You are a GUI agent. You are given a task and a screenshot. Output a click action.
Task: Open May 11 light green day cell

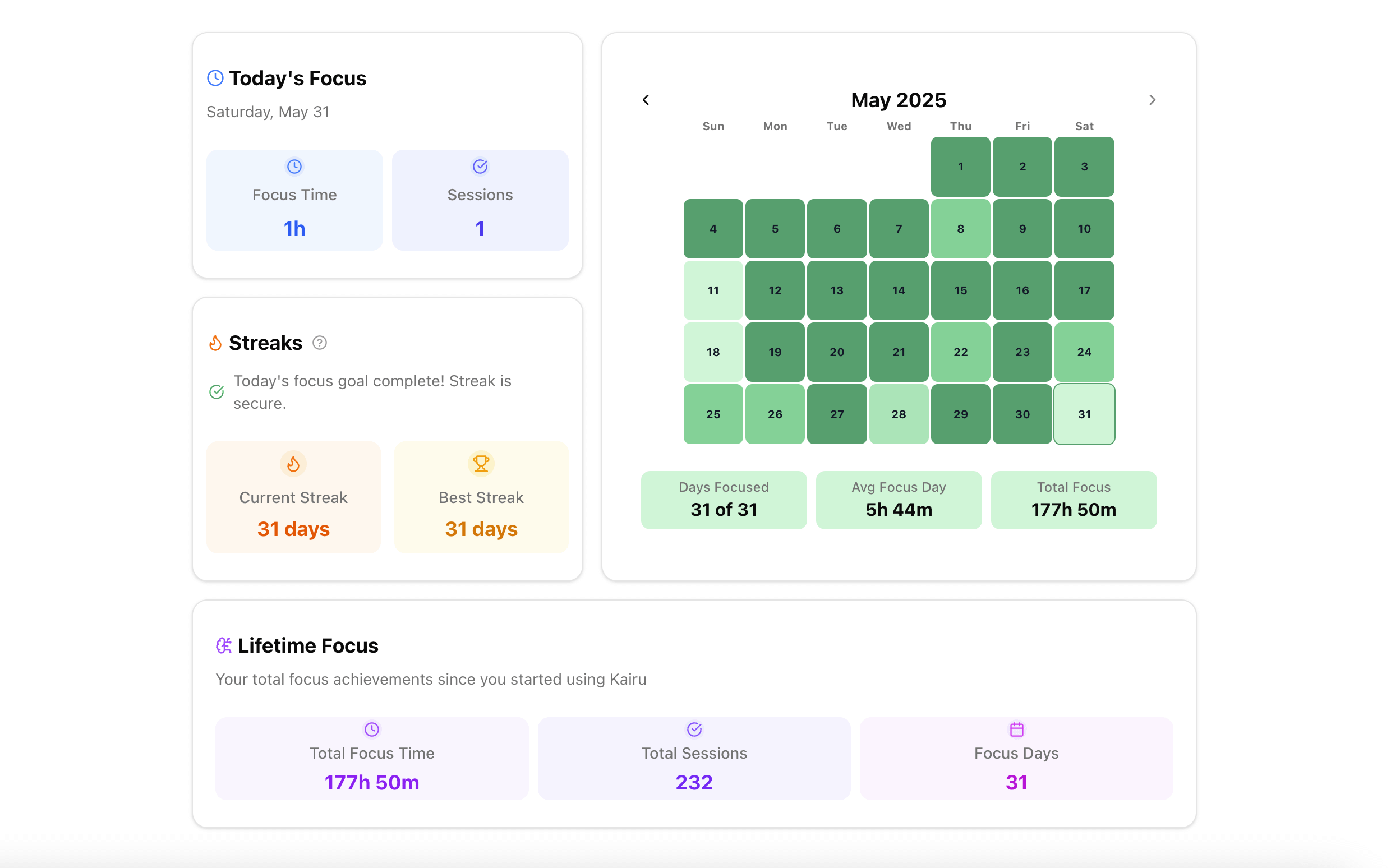click(713, 290)
